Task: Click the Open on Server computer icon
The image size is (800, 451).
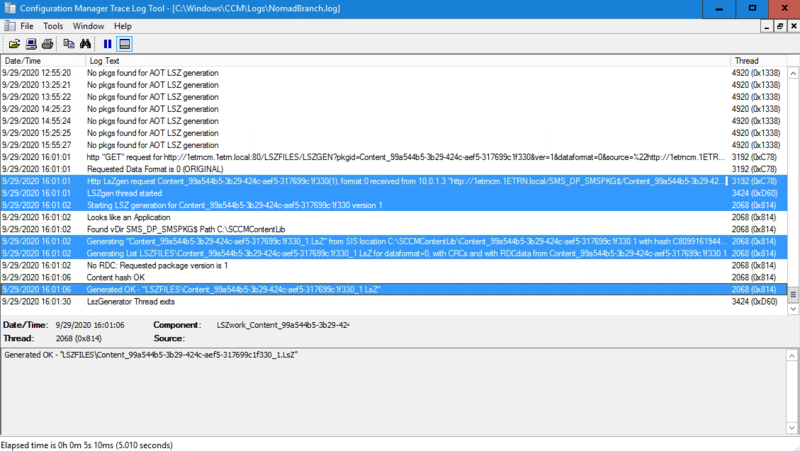Action: tap(31, 44)
